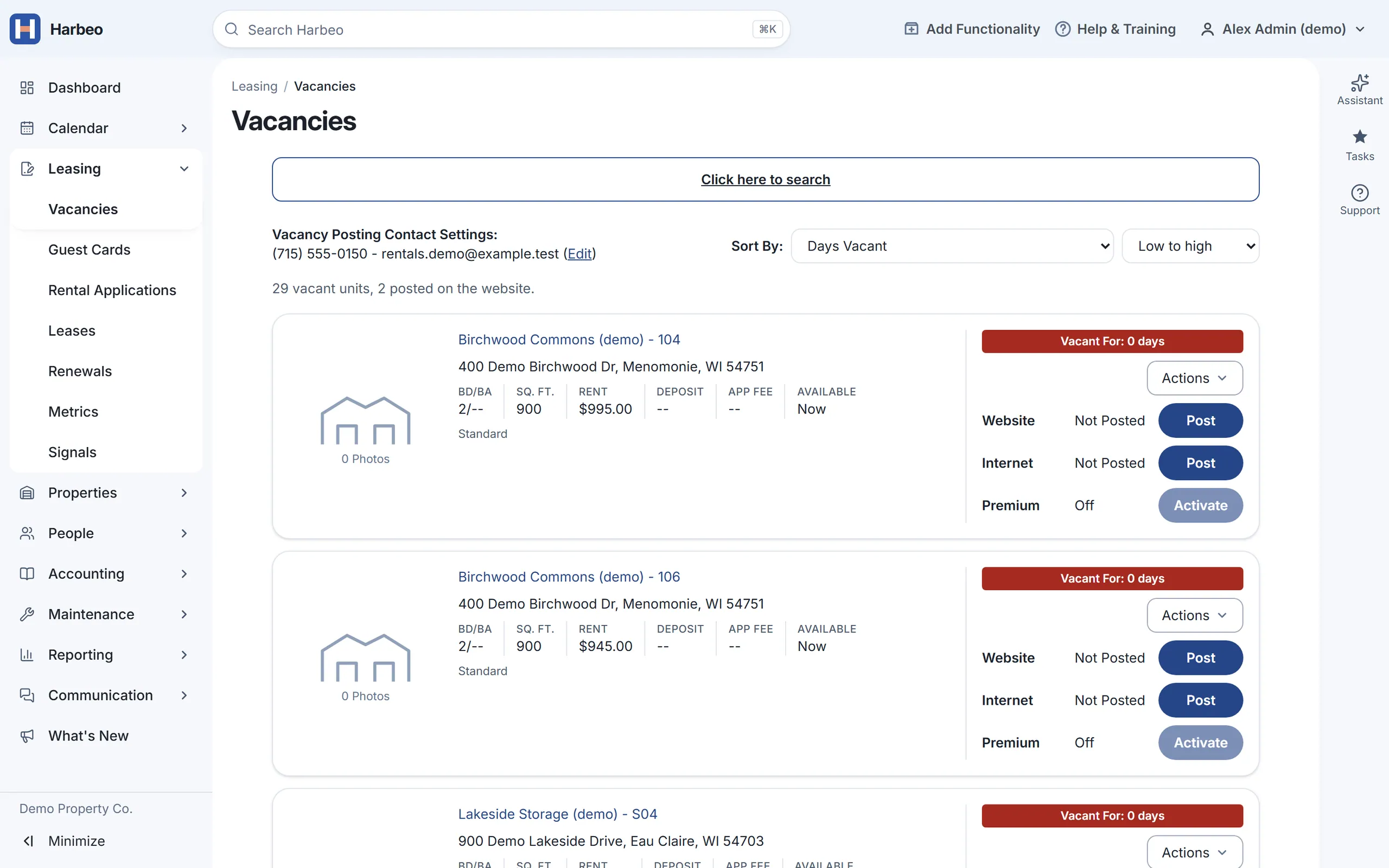Expand the Calendar menu chevron
1389x868 pixels.
point(184,128)
